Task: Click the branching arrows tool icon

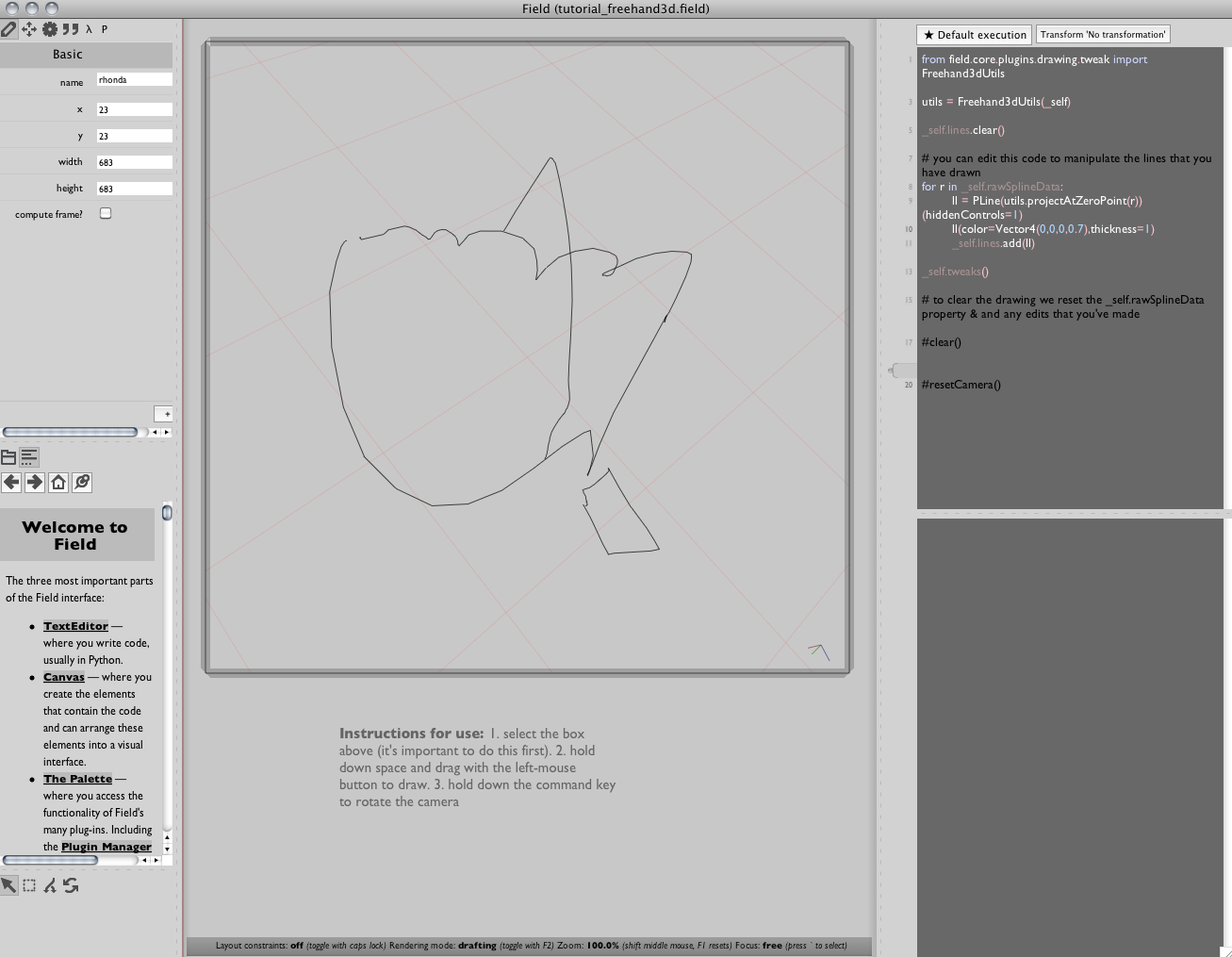Action: click(x=50, y=885)
